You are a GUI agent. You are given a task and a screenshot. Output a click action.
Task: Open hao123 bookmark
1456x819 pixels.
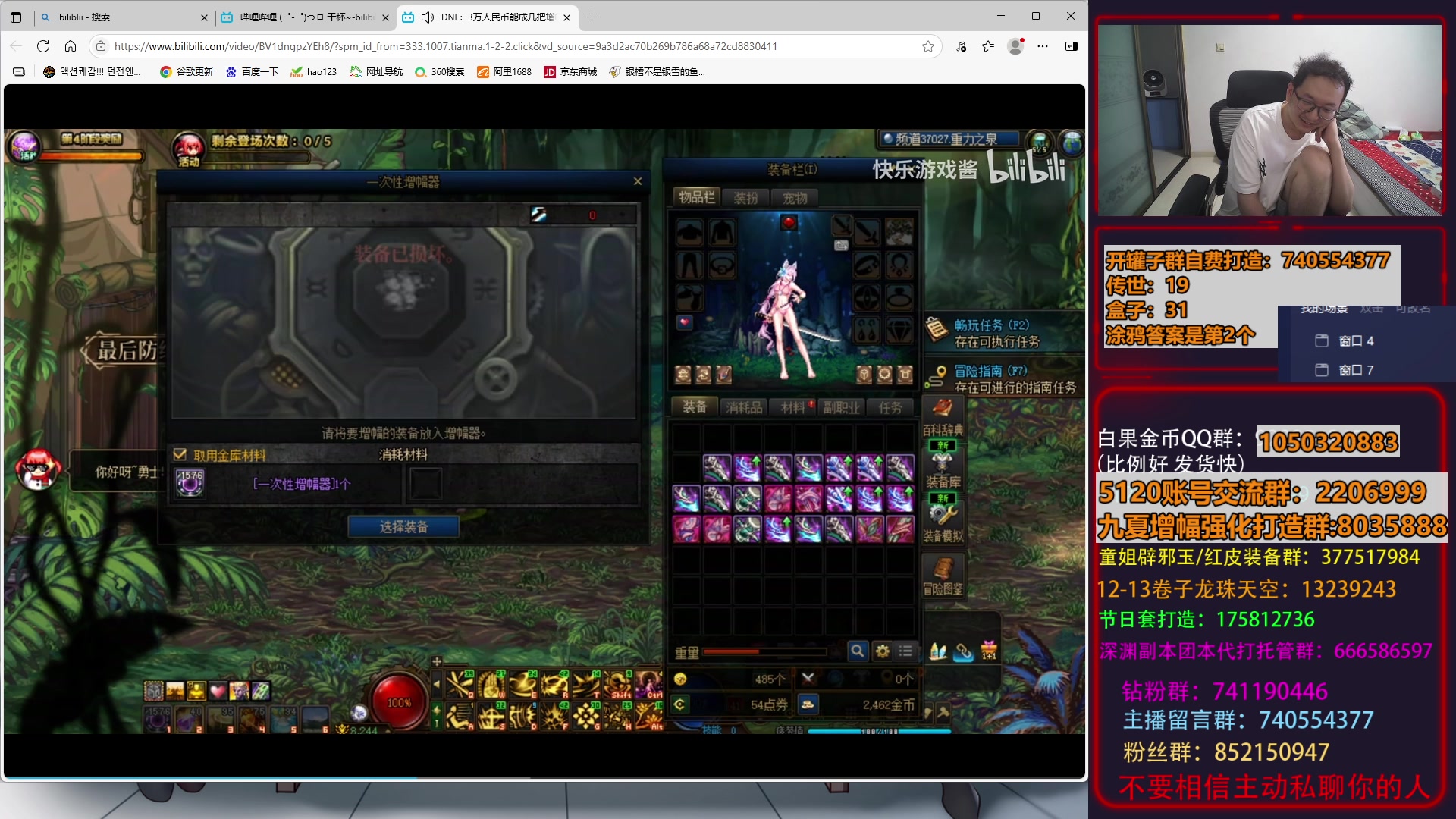(313, 72)
